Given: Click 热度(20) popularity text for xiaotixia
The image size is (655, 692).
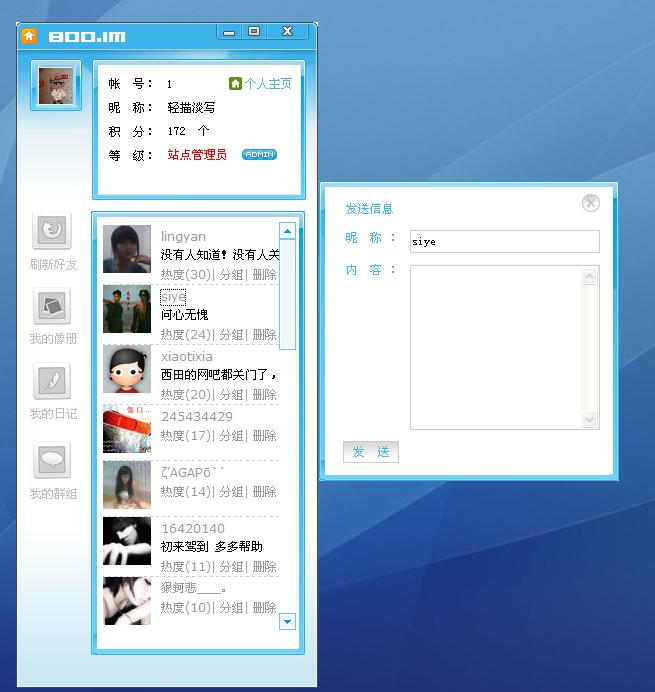Looking at the screenshot, I should 186,395.
